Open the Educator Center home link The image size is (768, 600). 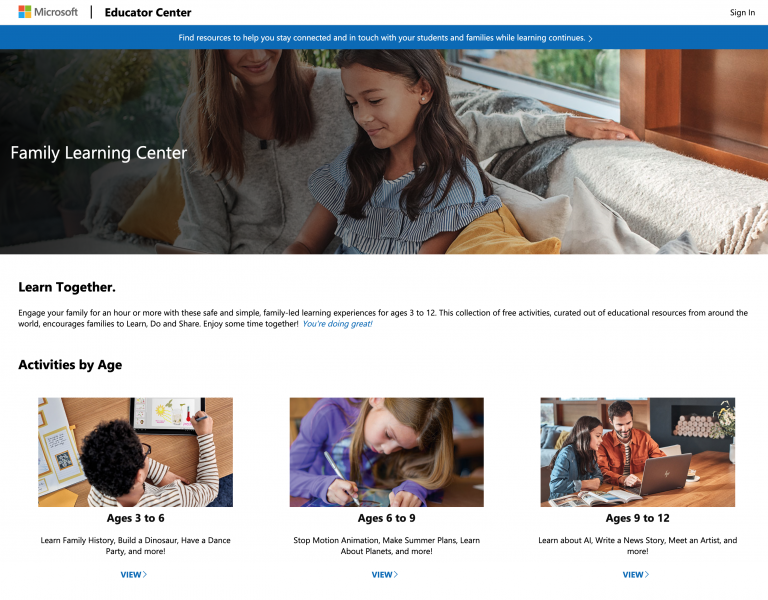click(x=148, y=13)
